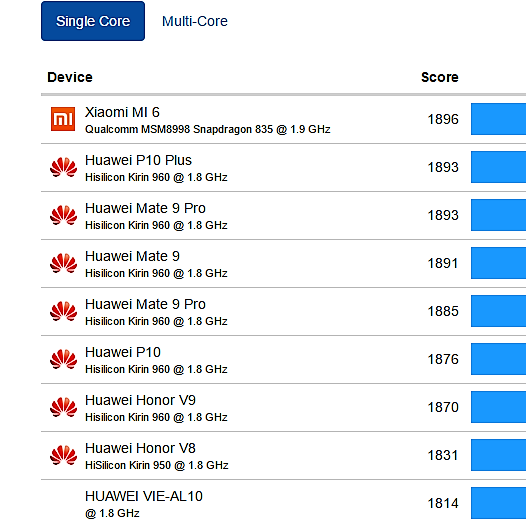Open the Huawei P10 device link
The image size is (526, 527).
coord(123,352)
